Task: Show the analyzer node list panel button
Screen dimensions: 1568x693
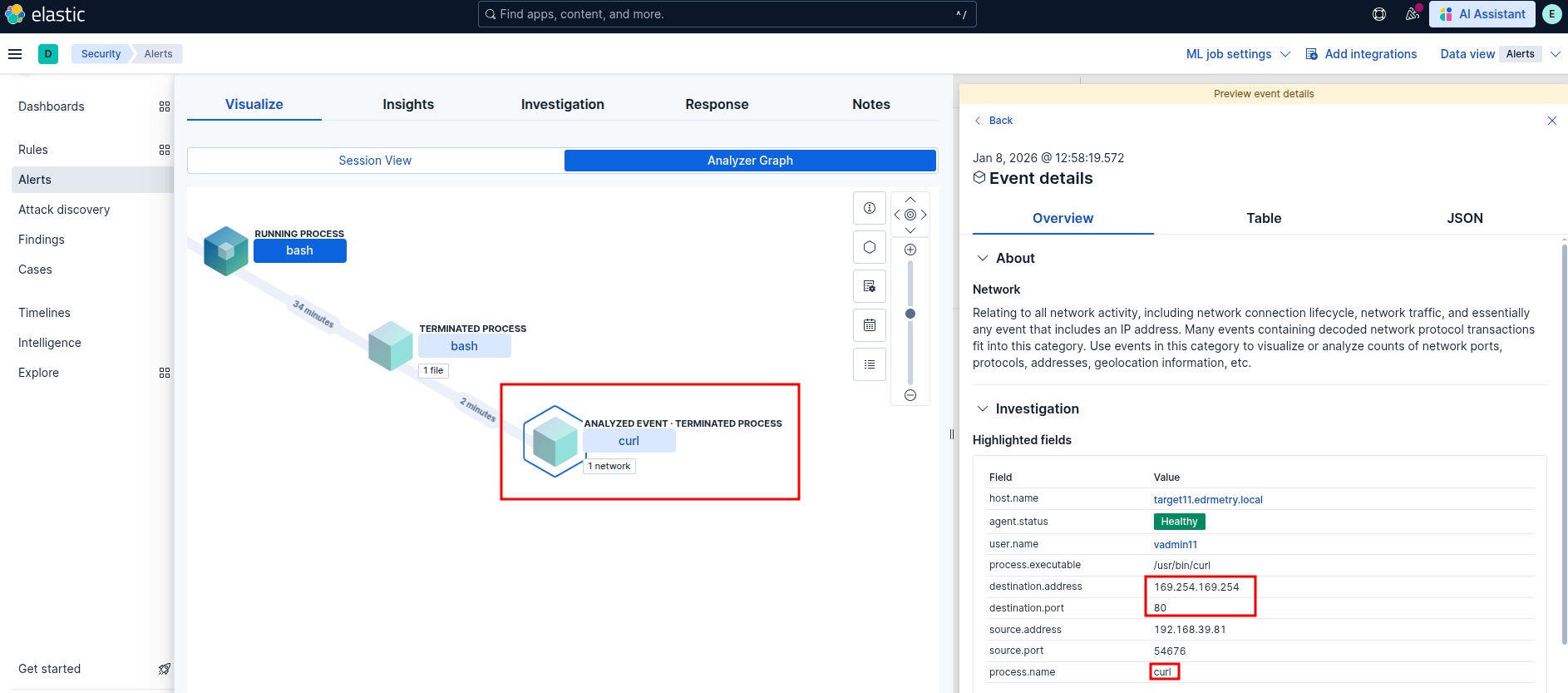Action: coord(869,364)
